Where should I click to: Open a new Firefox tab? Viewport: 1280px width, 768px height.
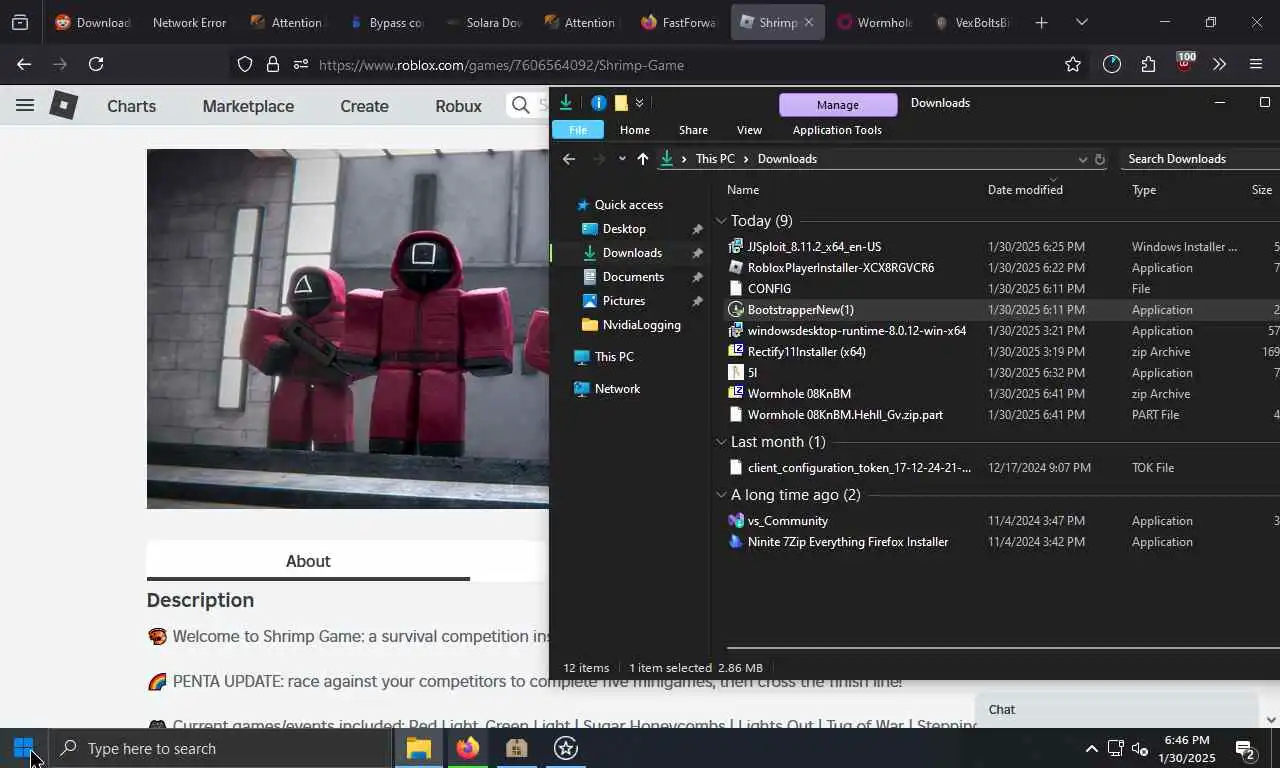click(1041, 22)
